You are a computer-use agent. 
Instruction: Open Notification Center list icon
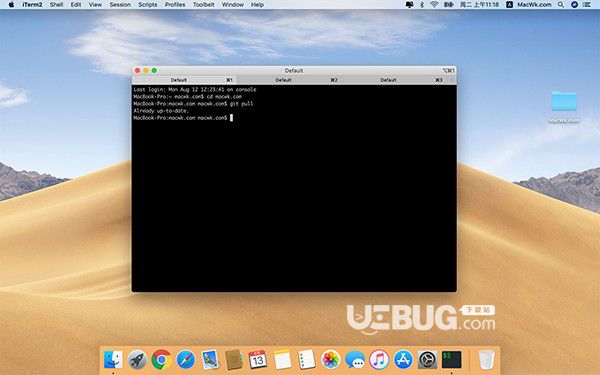(x=587, y=5)
